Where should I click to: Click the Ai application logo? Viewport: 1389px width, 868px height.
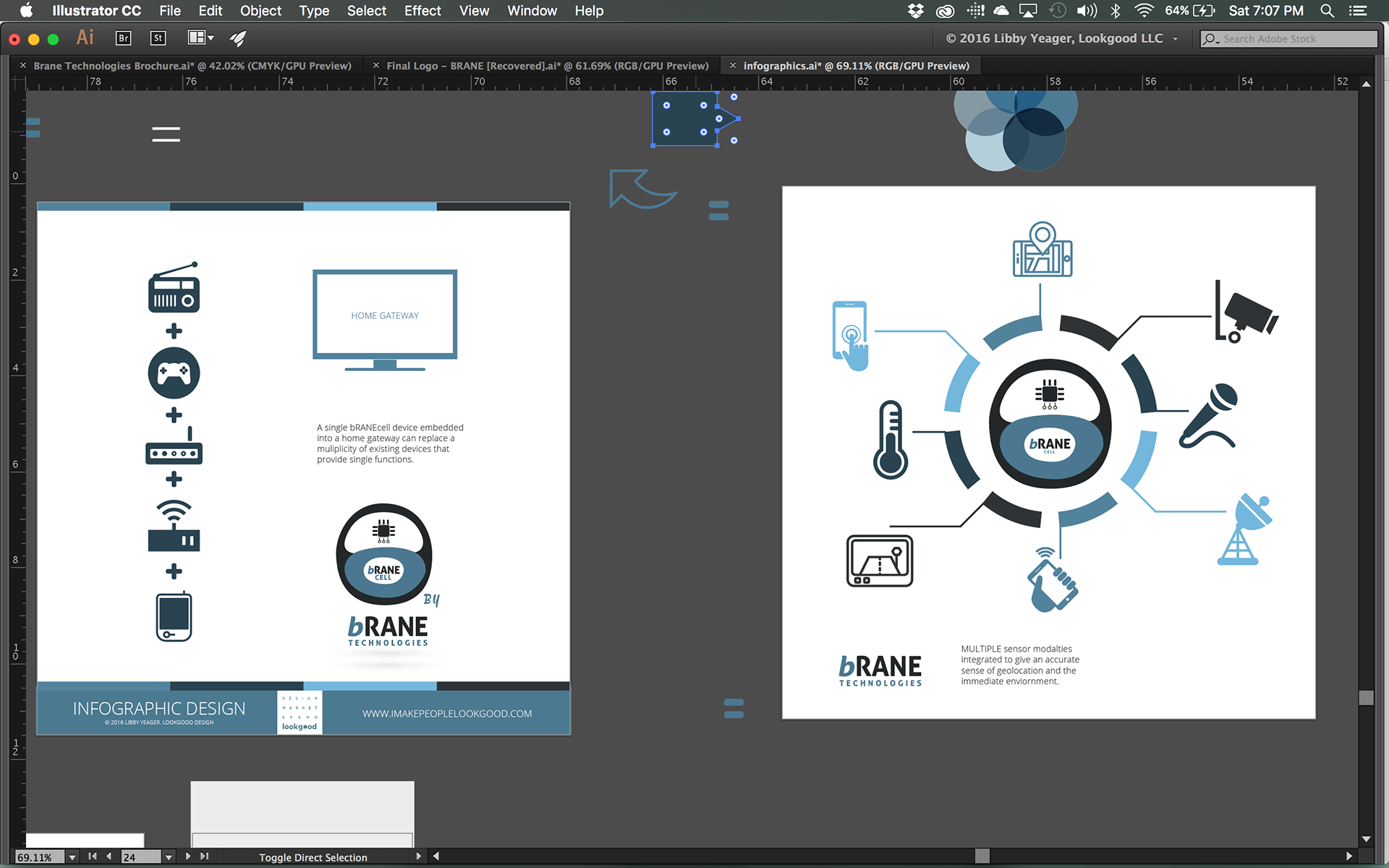coord(85,38)
